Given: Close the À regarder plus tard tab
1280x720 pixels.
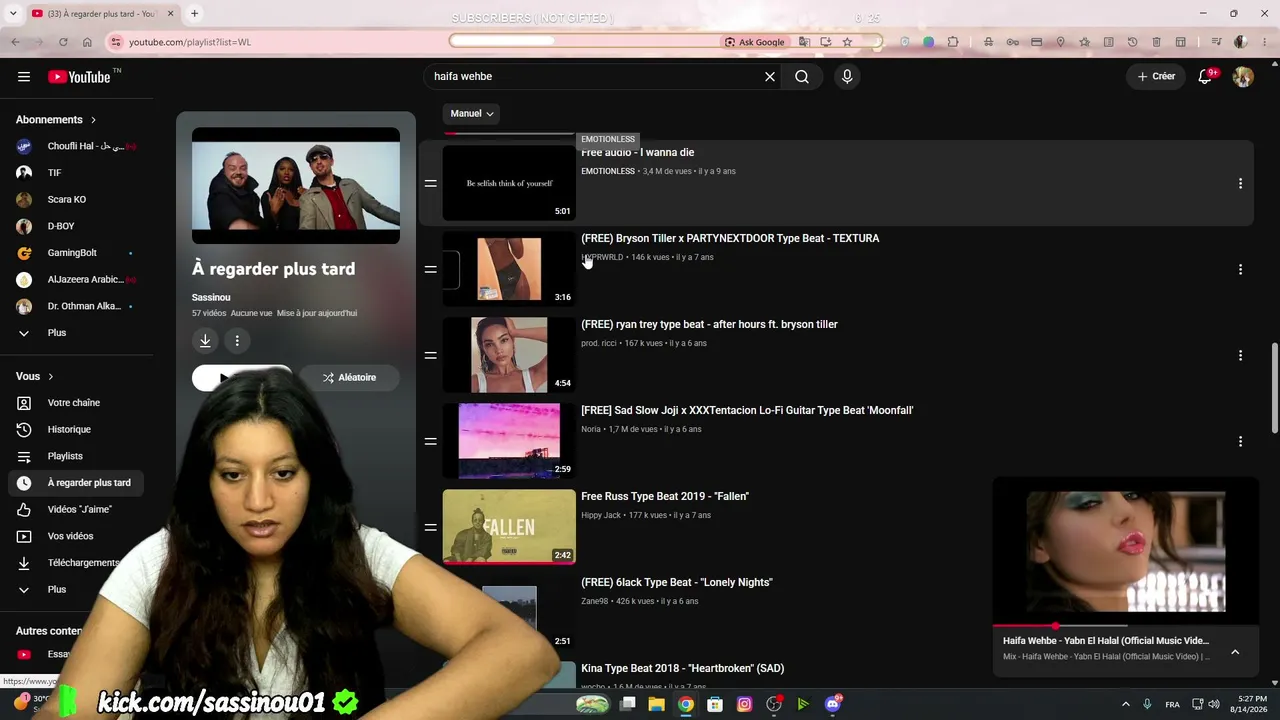Looking at the screenshot, I should 171,14.
